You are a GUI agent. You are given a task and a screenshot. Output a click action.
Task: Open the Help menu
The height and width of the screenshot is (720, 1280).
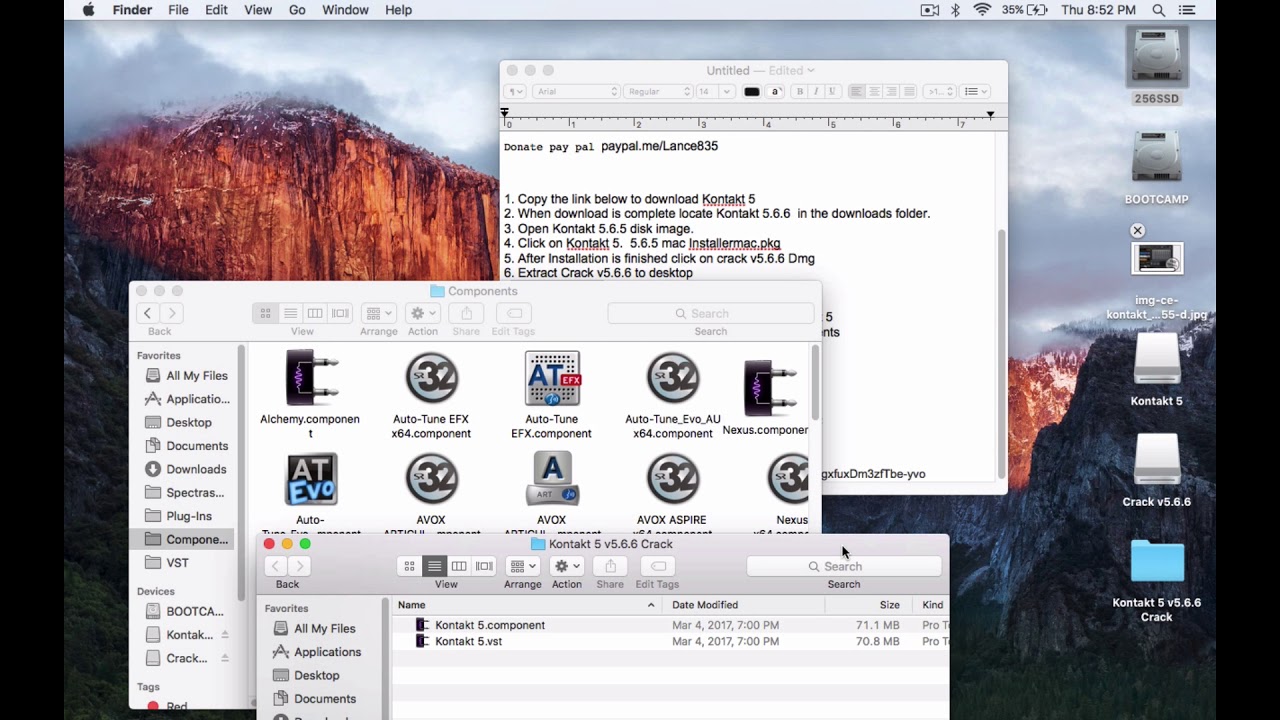tap(398, 10)
